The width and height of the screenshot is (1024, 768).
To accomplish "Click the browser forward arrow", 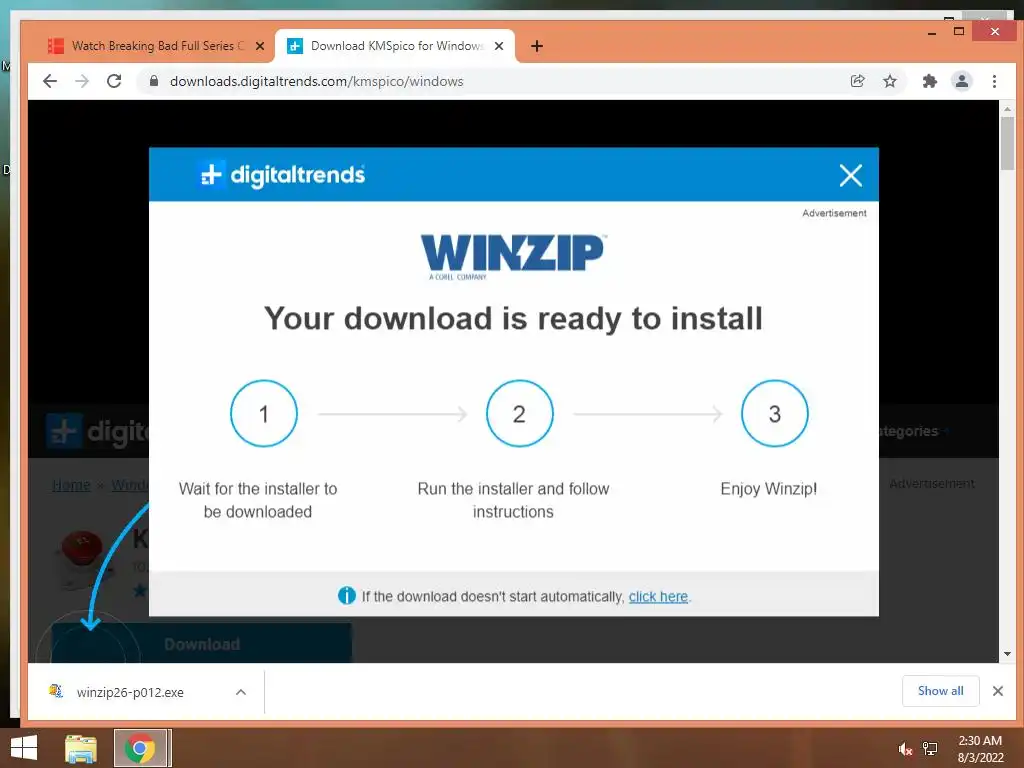I will click(82, 81).
